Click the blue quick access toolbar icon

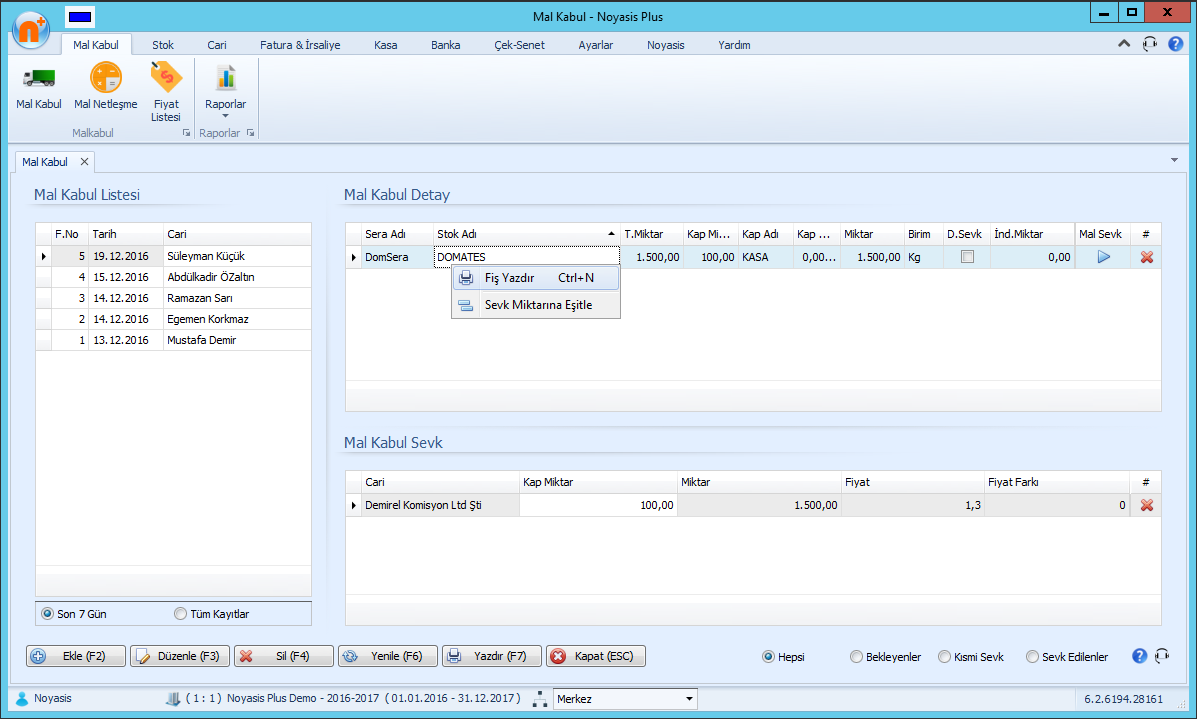click(80, 17)
